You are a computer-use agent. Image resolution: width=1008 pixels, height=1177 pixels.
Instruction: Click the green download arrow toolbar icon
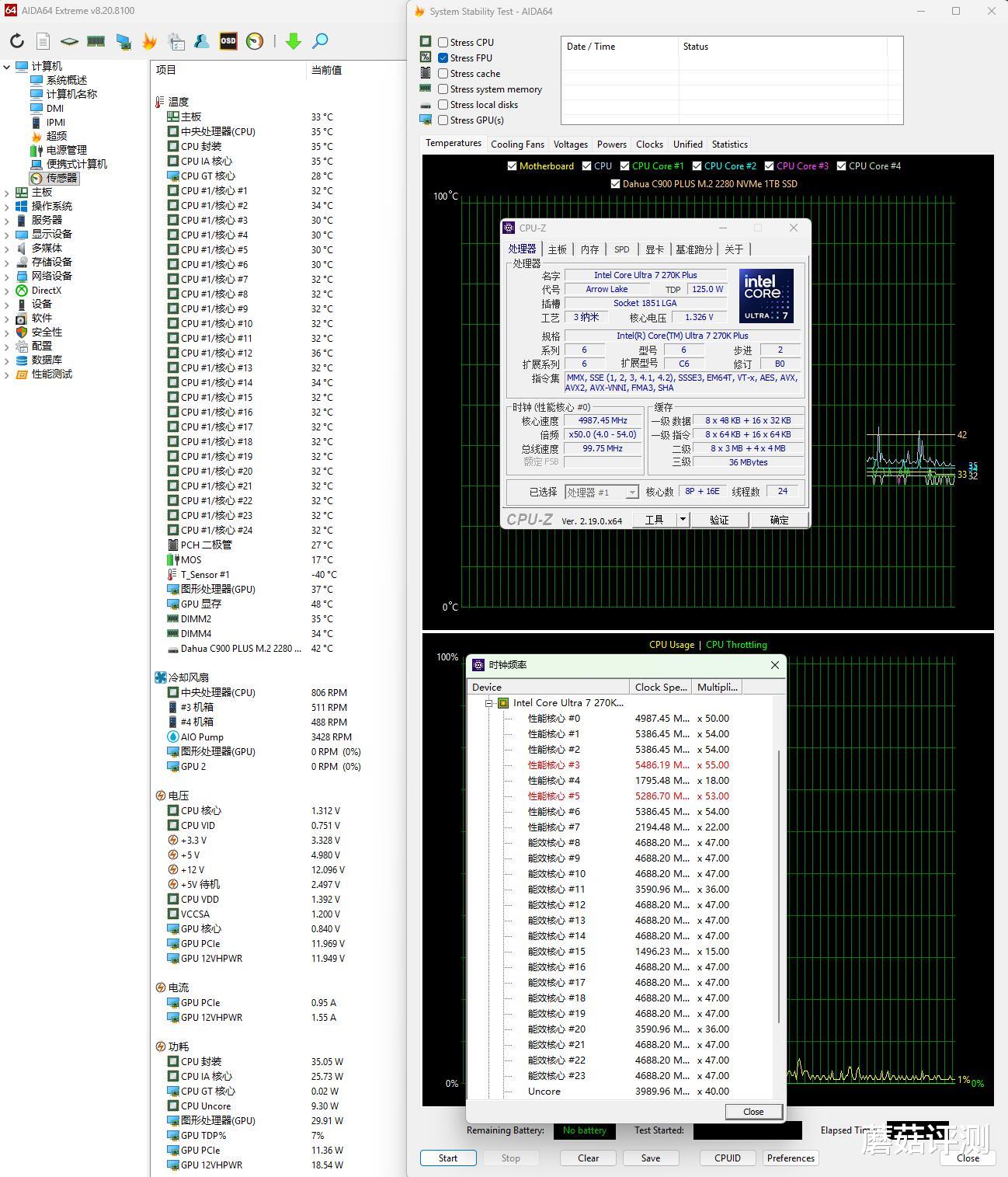click(294, 41)
